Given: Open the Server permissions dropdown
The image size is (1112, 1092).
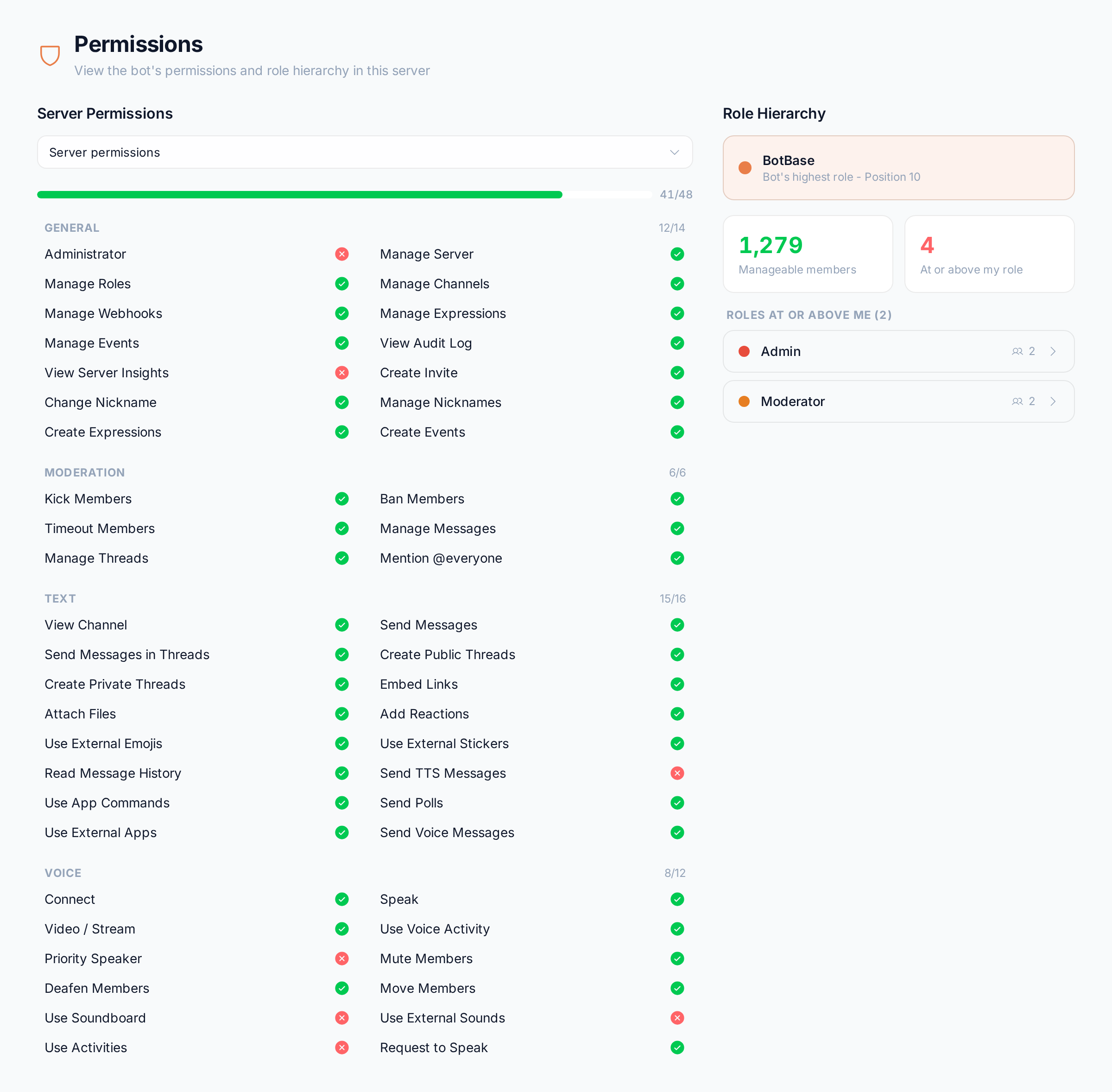Looking at the screenshot, I should (365, 152).
